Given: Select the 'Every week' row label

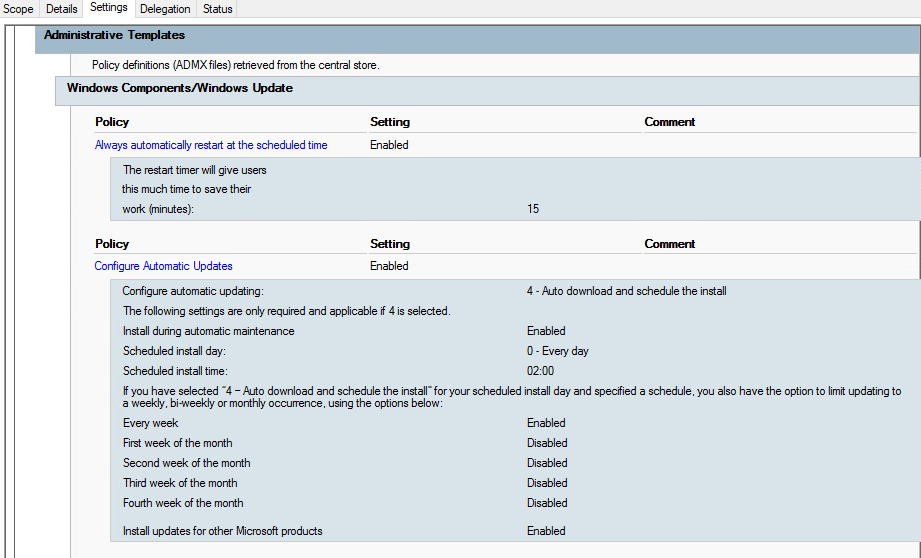Looking at the screenshot, I should pos(150,423).
